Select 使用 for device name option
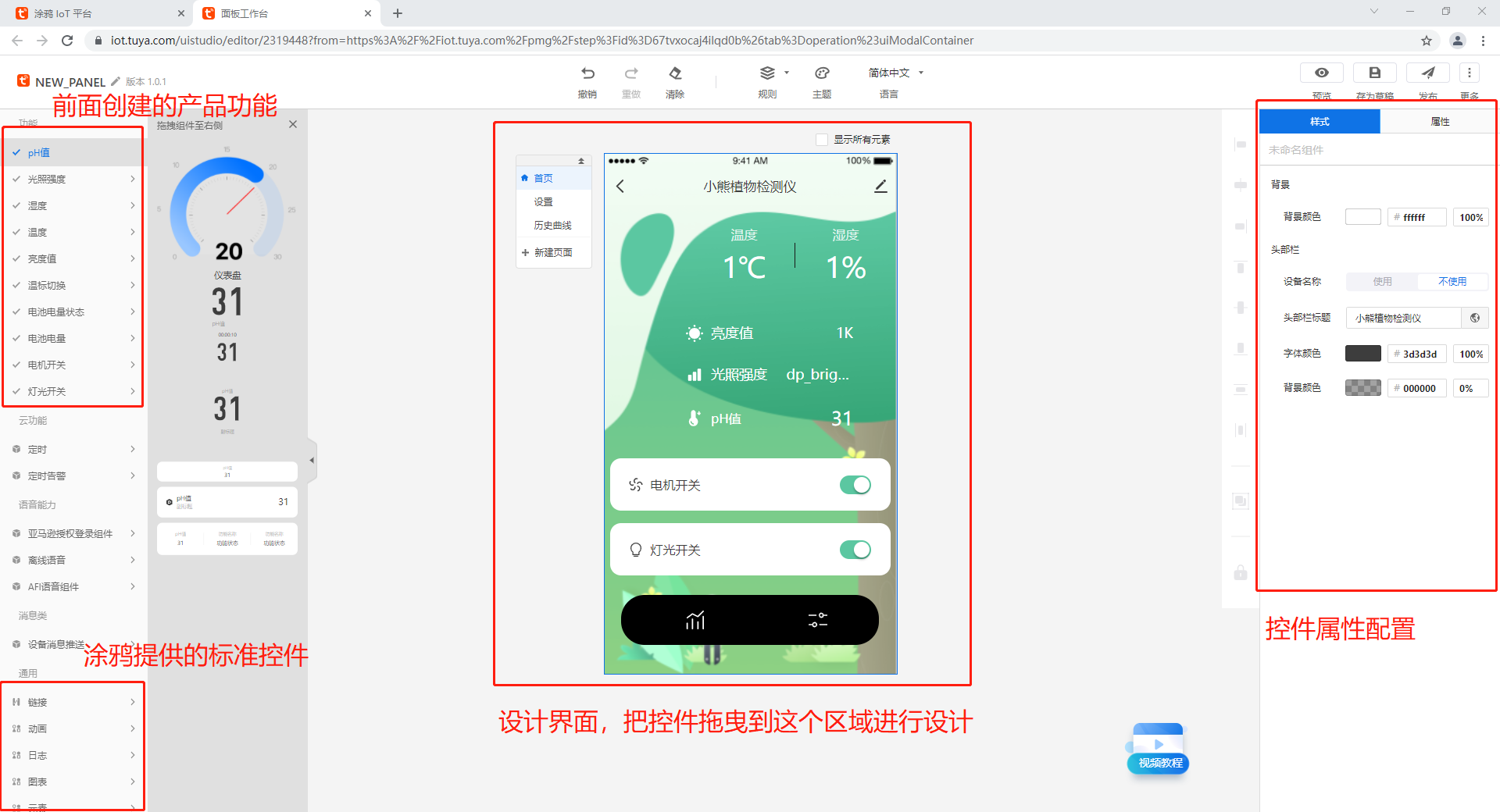The width and height of the screenshot is (1500, 812). tap(1382, 282)
